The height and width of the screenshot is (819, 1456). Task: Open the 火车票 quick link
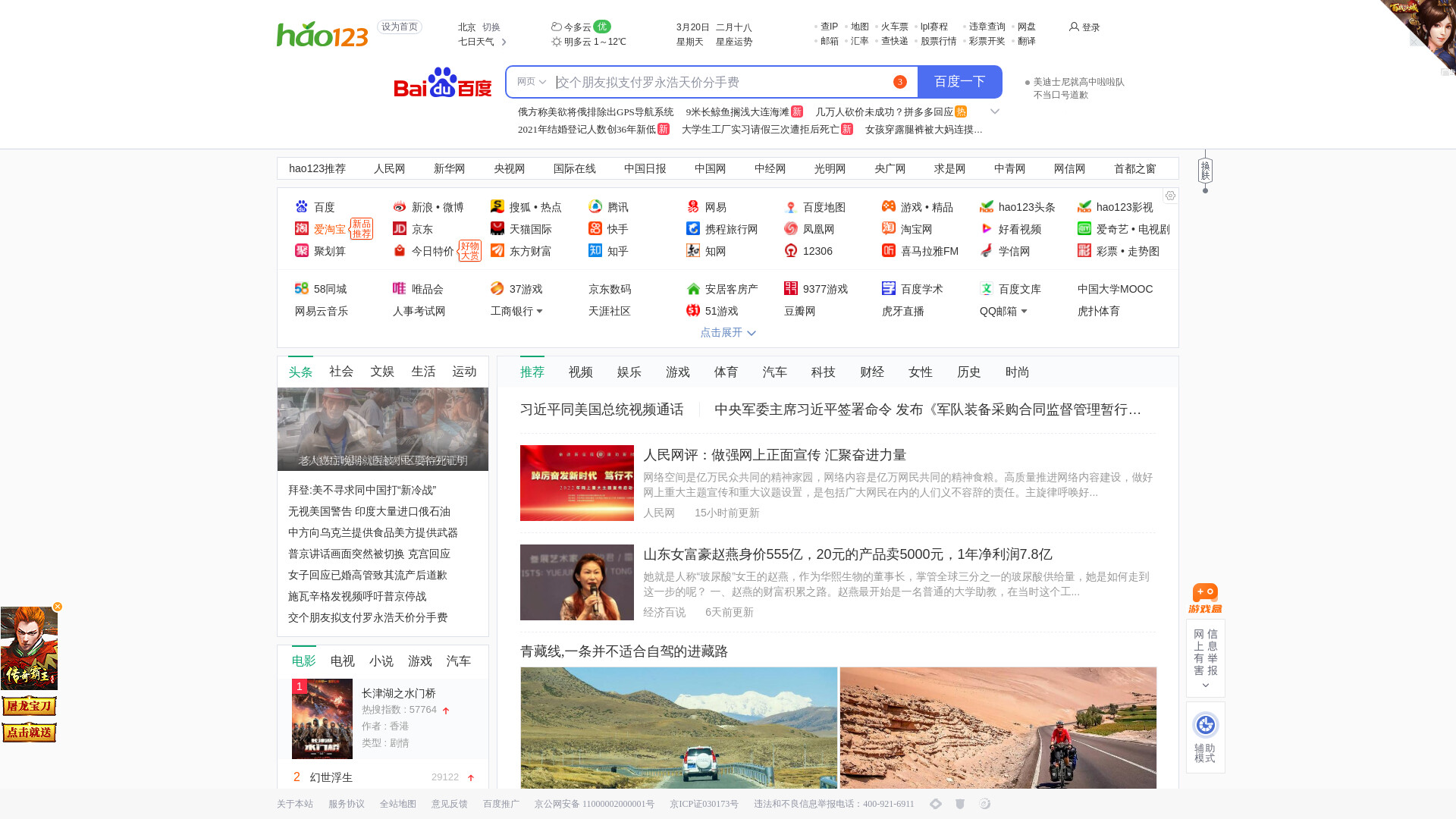tap(895, 27)
